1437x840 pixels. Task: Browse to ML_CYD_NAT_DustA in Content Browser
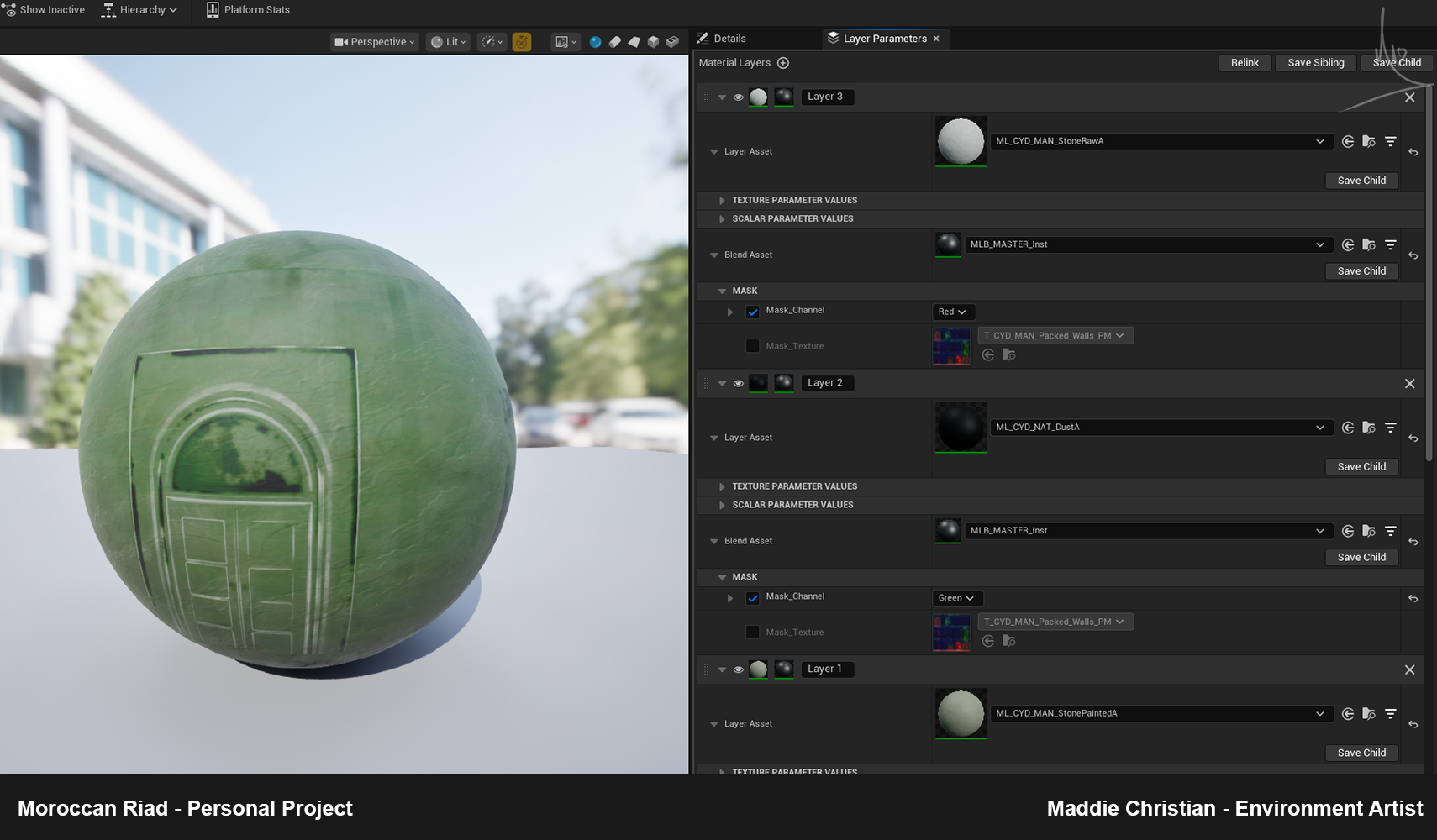pyautogui.click(x=1369, y=428)
